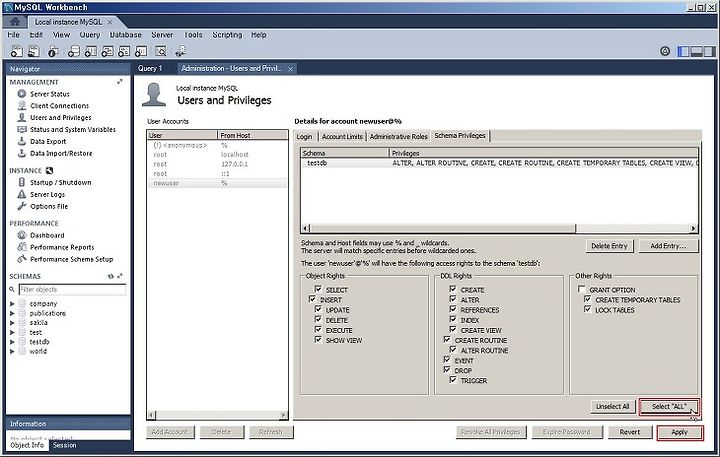Image resolution: width=720 pixels, height=457 pixels.
Task: Open Startup / Shutdown under Instance
Action: pyautogui.click(x=61, y=182)
